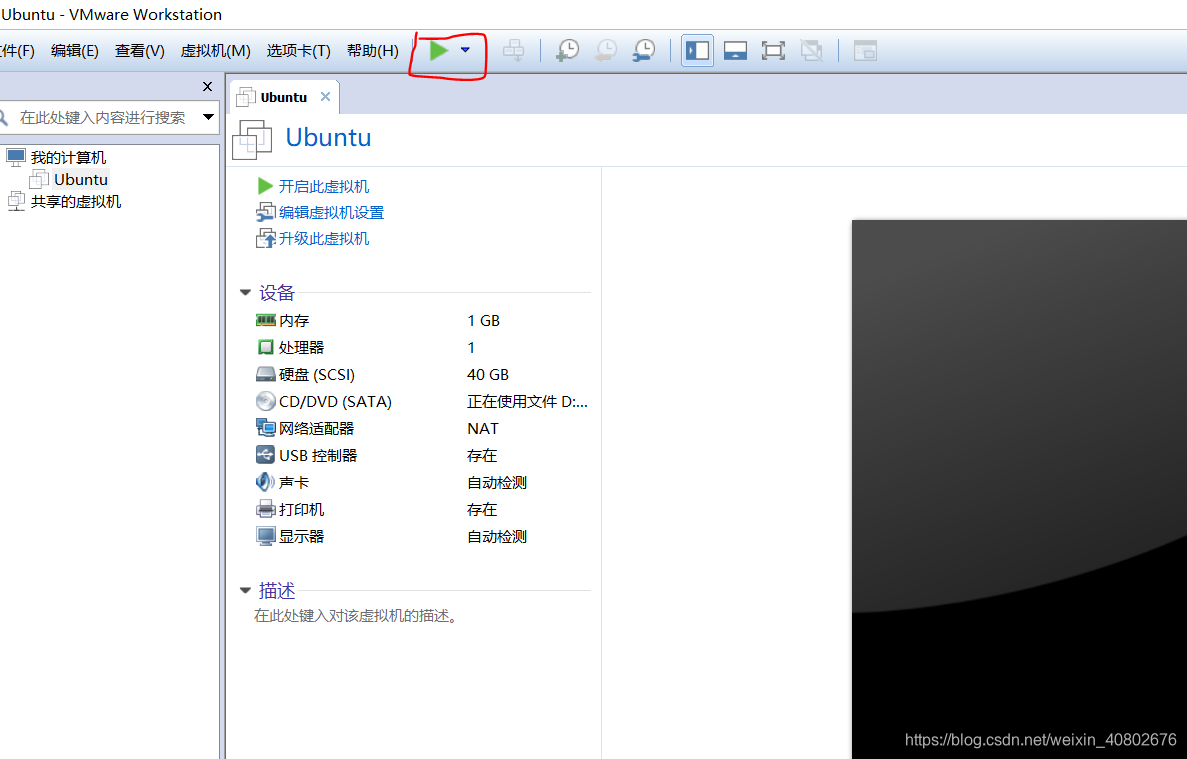
Task: Open the 编辑(E) menu
Action: 74,51
